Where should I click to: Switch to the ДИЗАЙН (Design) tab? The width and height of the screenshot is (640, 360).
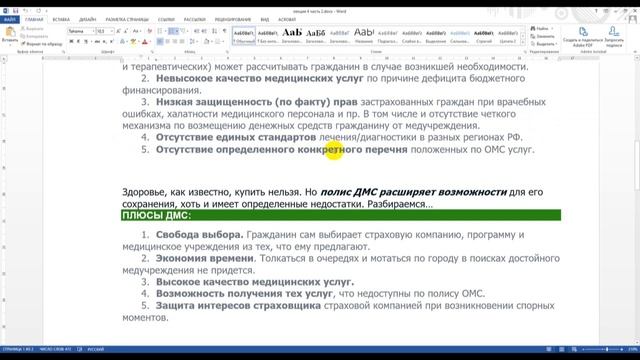(x=87, y=19)
